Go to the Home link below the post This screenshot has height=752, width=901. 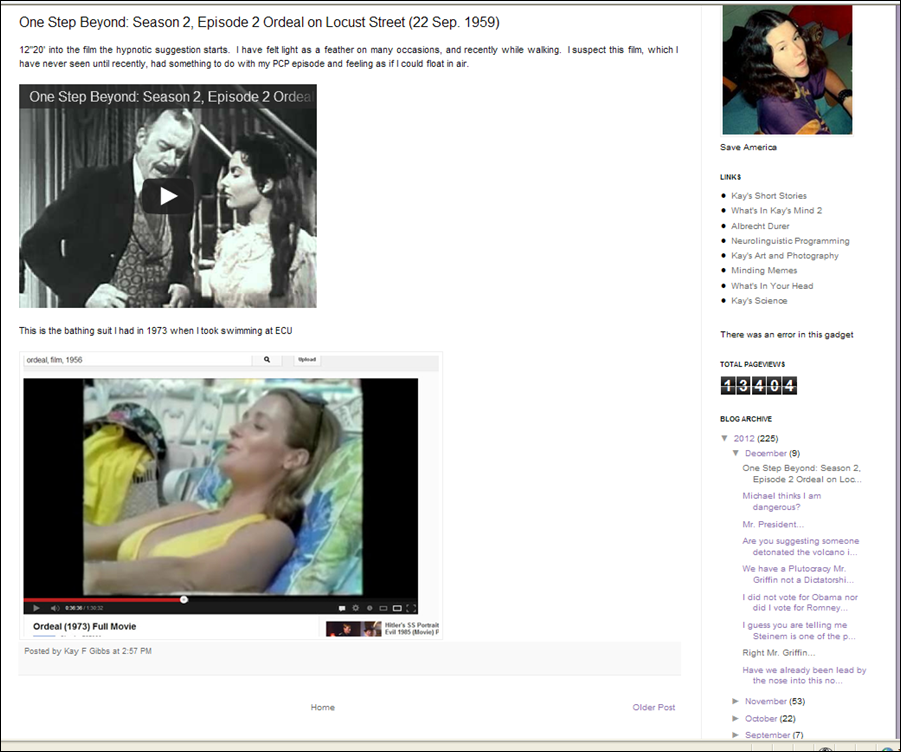322,708
